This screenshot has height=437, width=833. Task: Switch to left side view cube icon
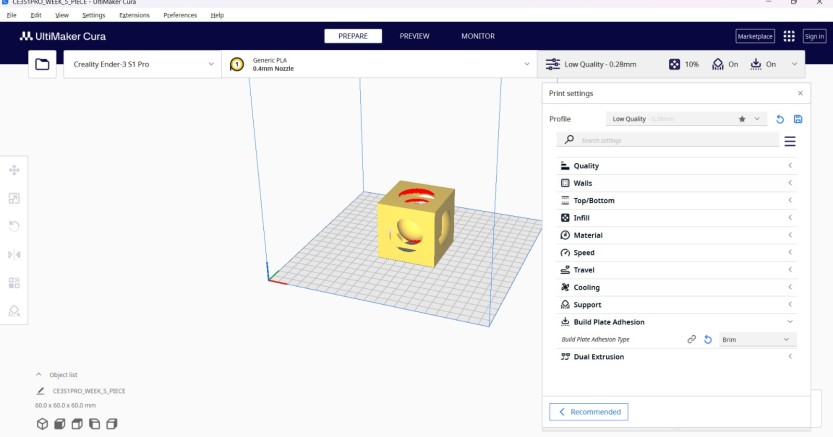(95, 424)
